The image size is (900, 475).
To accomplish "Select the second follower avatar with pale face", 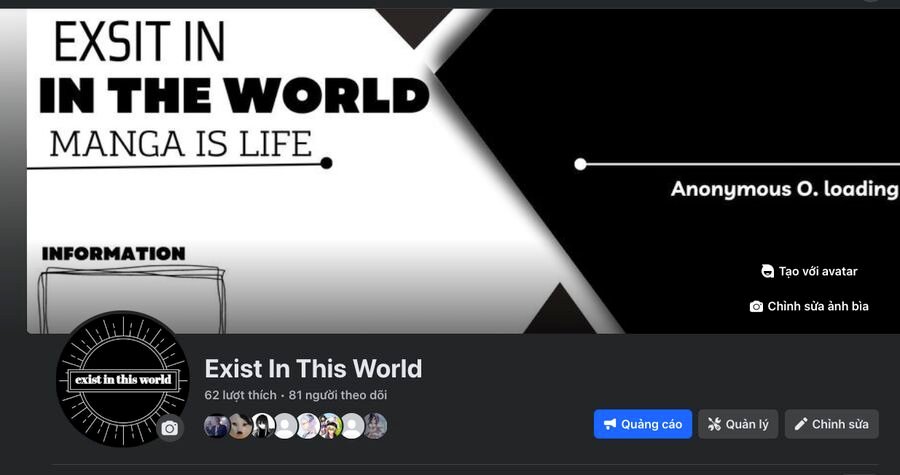I will click(x=240, y=426).
